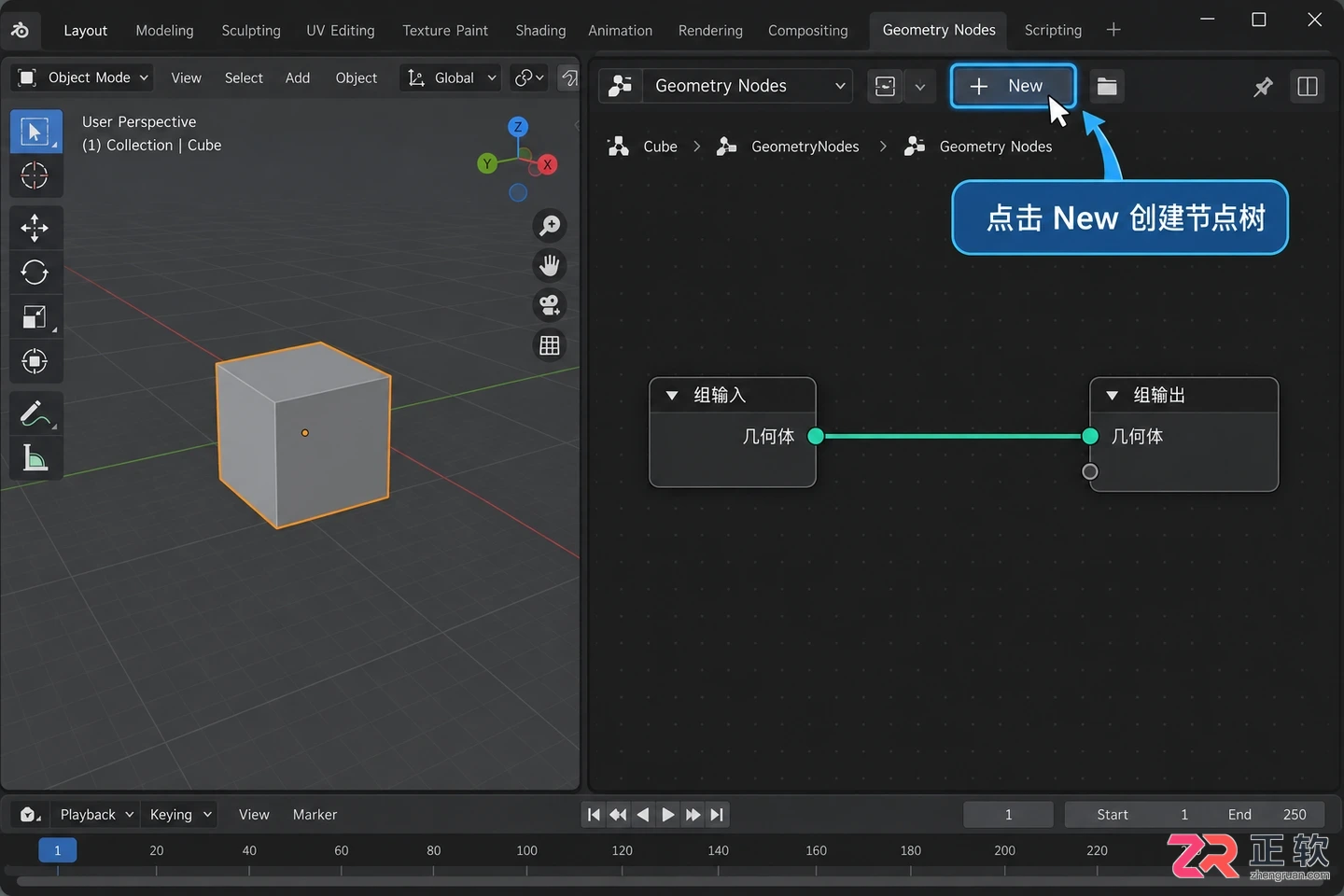Click the Blender logo icon

pos(20,30)
